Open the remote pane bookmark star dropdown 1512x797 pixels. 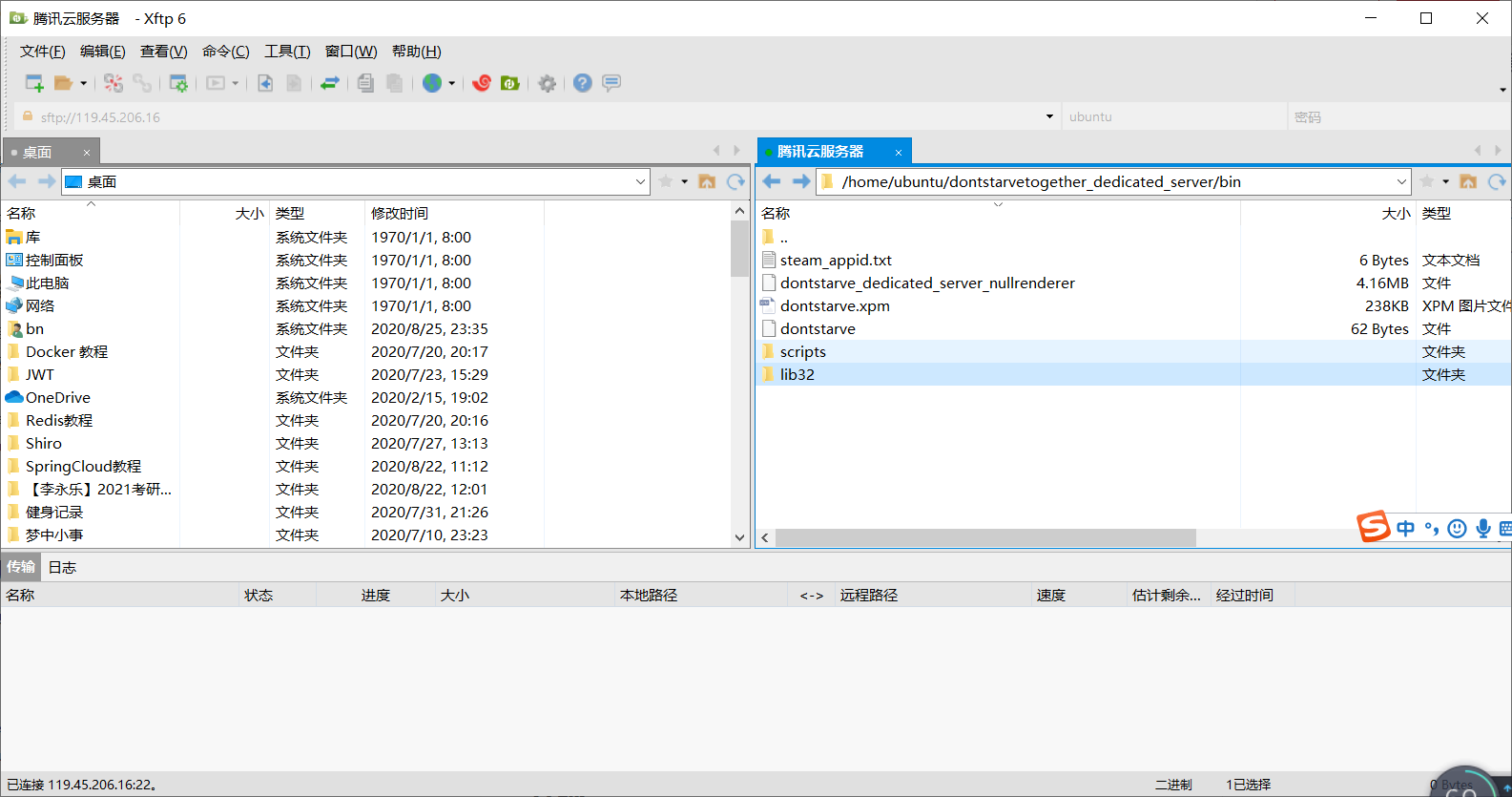pyautogui.click(x=1445, y=181)
